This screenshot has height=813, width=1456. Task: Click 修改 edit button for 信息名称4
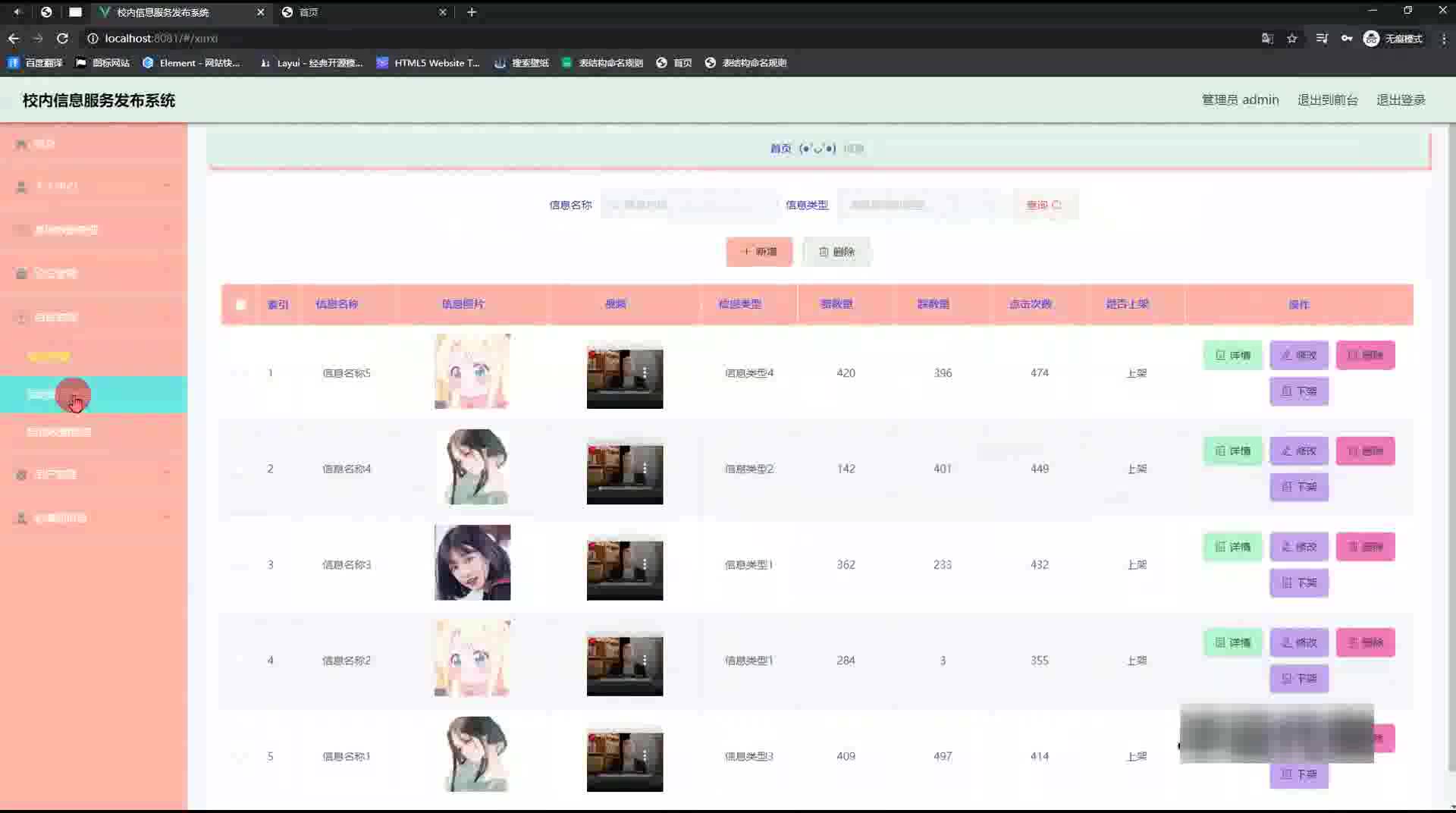(1298, 451)
